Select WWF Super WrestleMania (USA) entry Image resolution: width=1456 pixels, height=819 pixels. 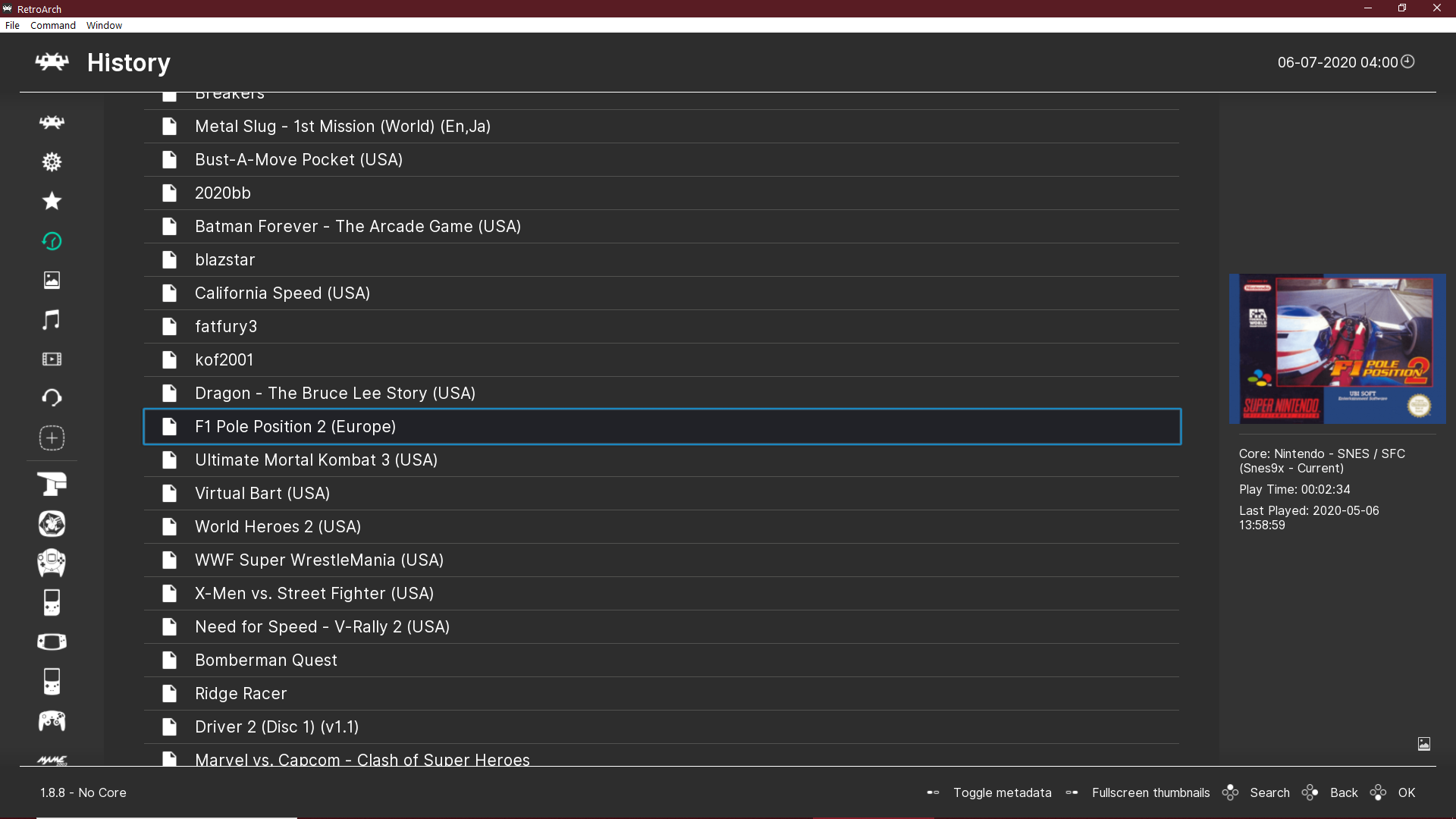tap(661, 560)
